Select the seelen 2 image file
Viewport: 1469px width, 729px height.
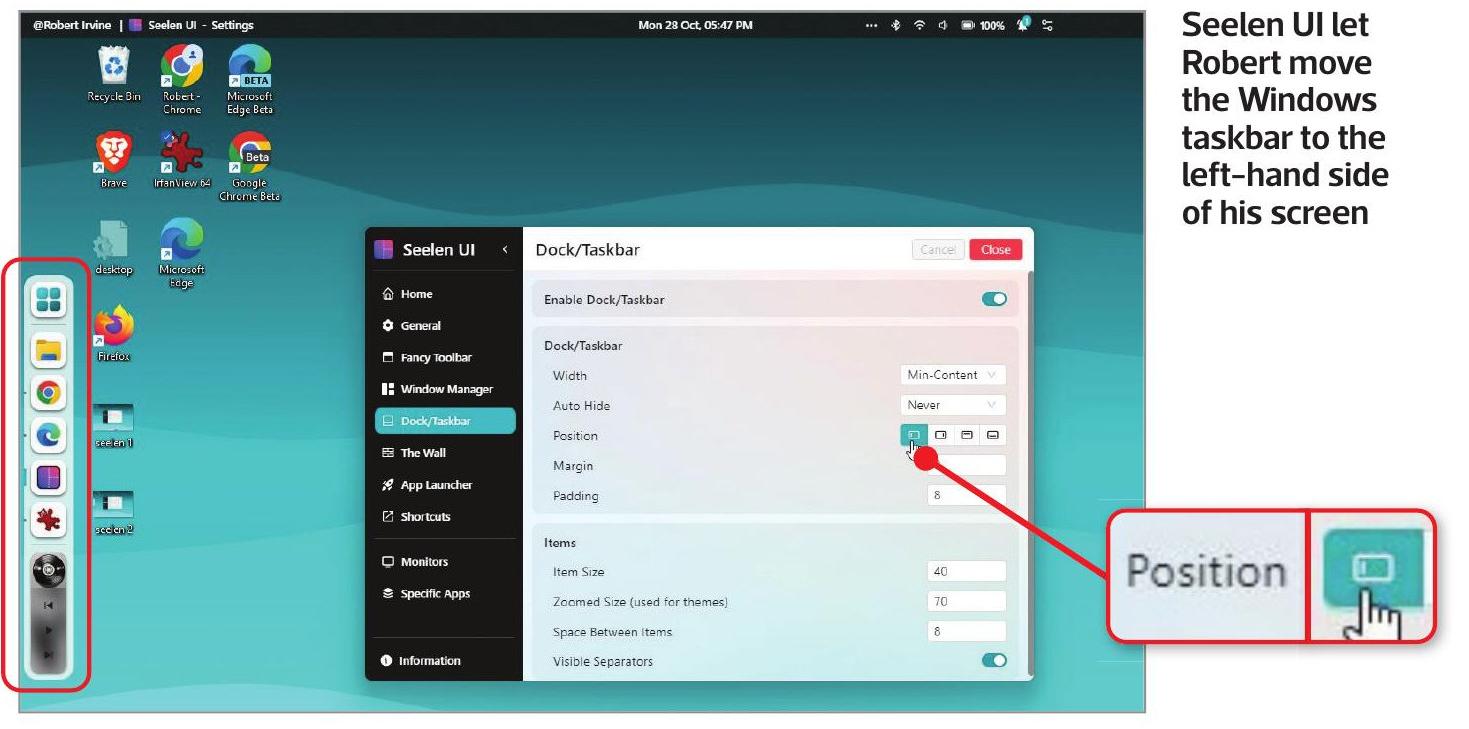coord(113,513)
